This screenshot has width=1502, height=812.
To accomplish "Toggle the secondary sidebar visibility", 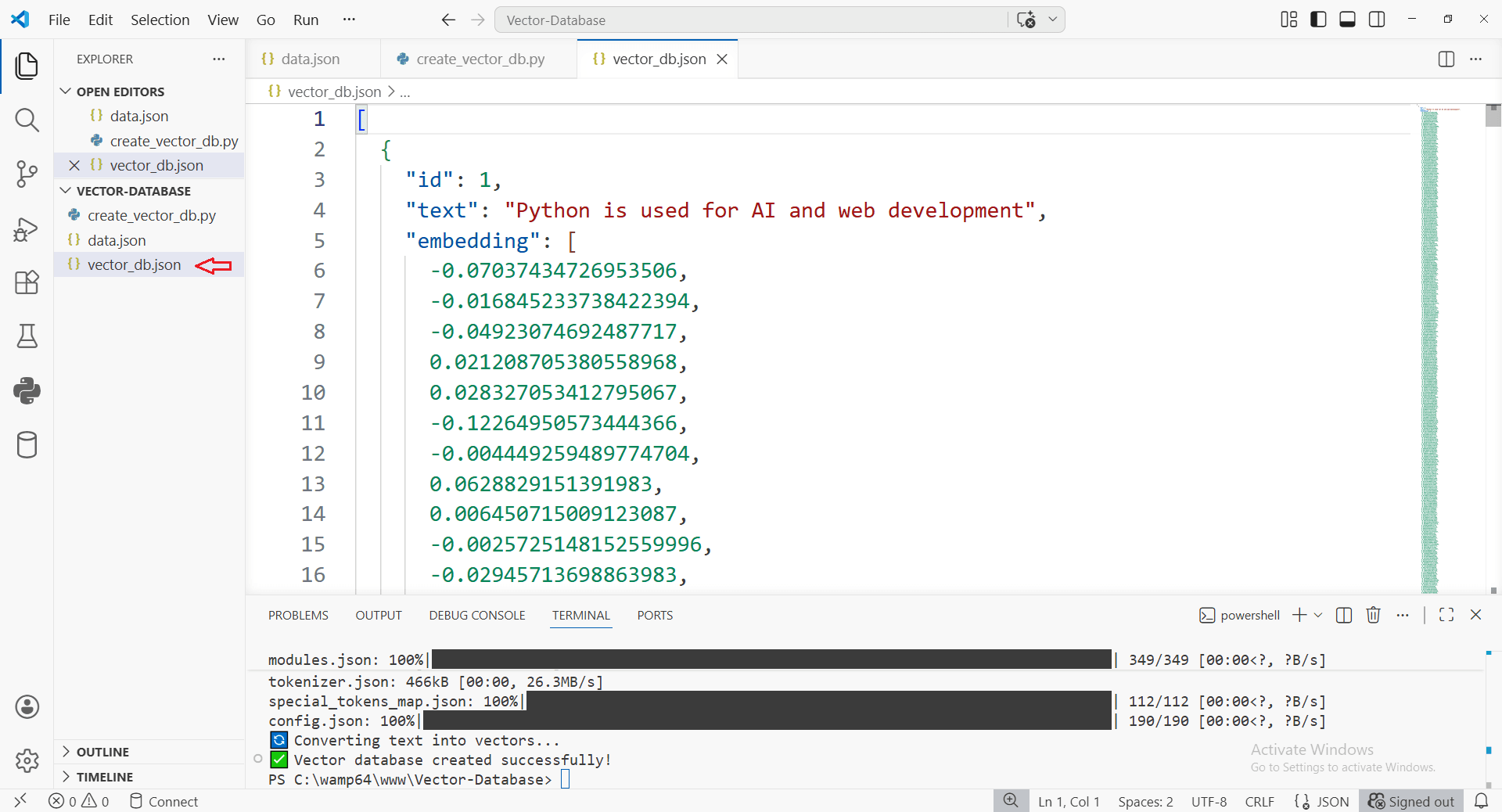I will [1377, 19].
